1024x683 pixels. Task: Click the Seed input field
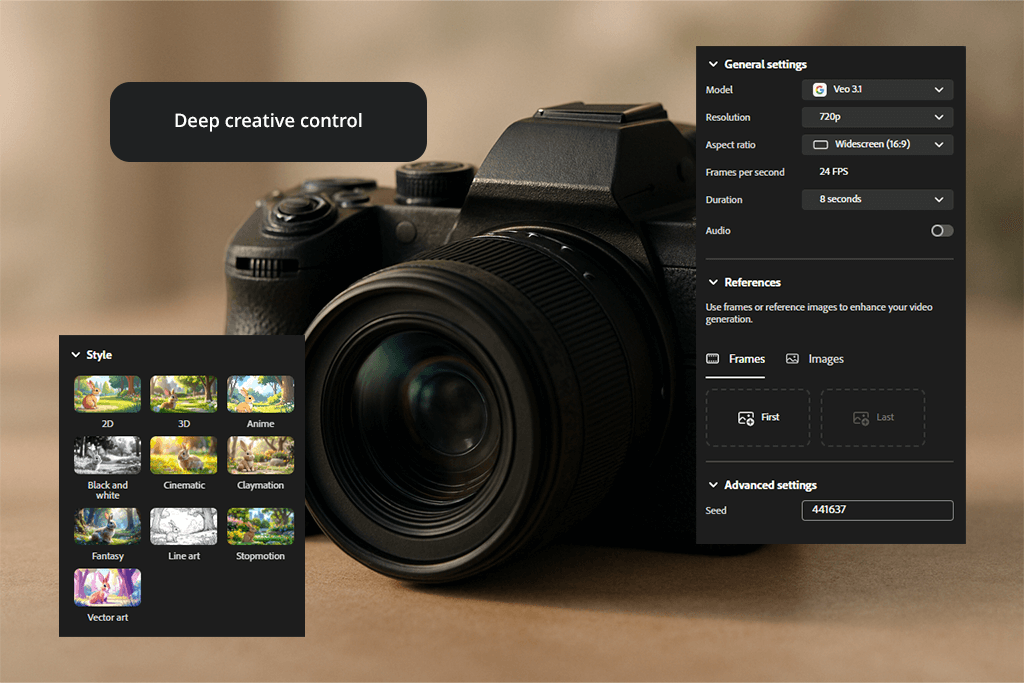[877, 510]
